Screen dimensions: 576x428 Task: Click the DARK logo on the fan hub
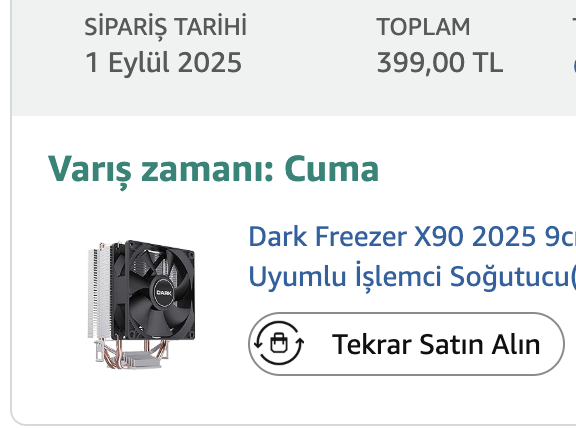click(x=164, y=292)
